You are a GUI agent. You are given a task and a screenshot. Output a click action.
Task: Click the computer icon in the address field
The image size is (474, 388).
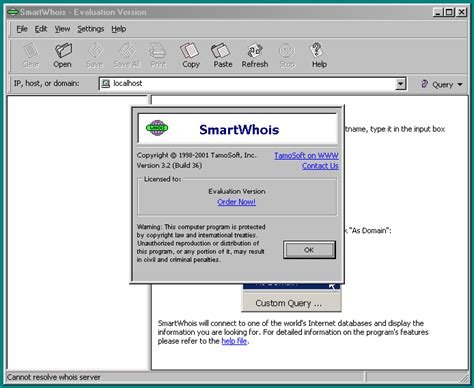106,83
